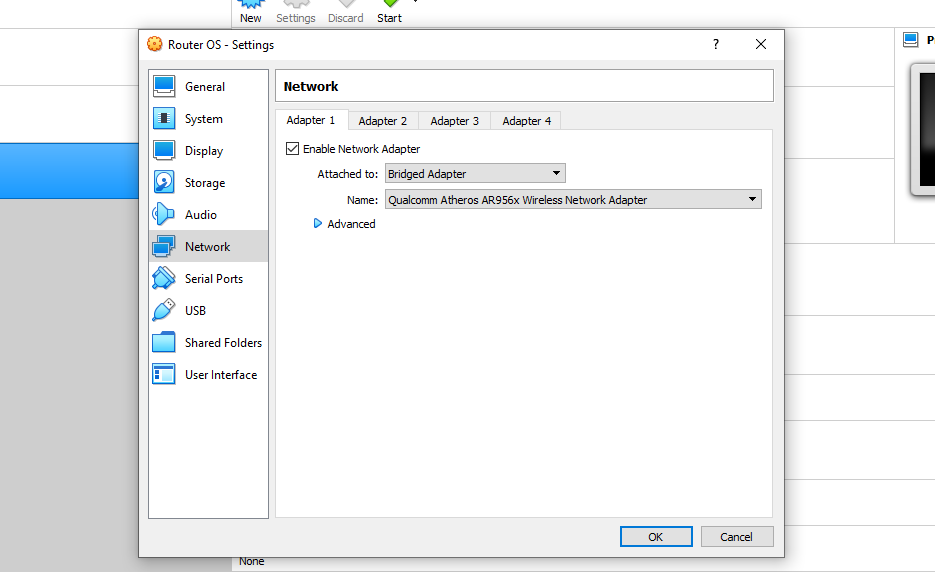
Task: Click the General category label
Action: point(205,86)
